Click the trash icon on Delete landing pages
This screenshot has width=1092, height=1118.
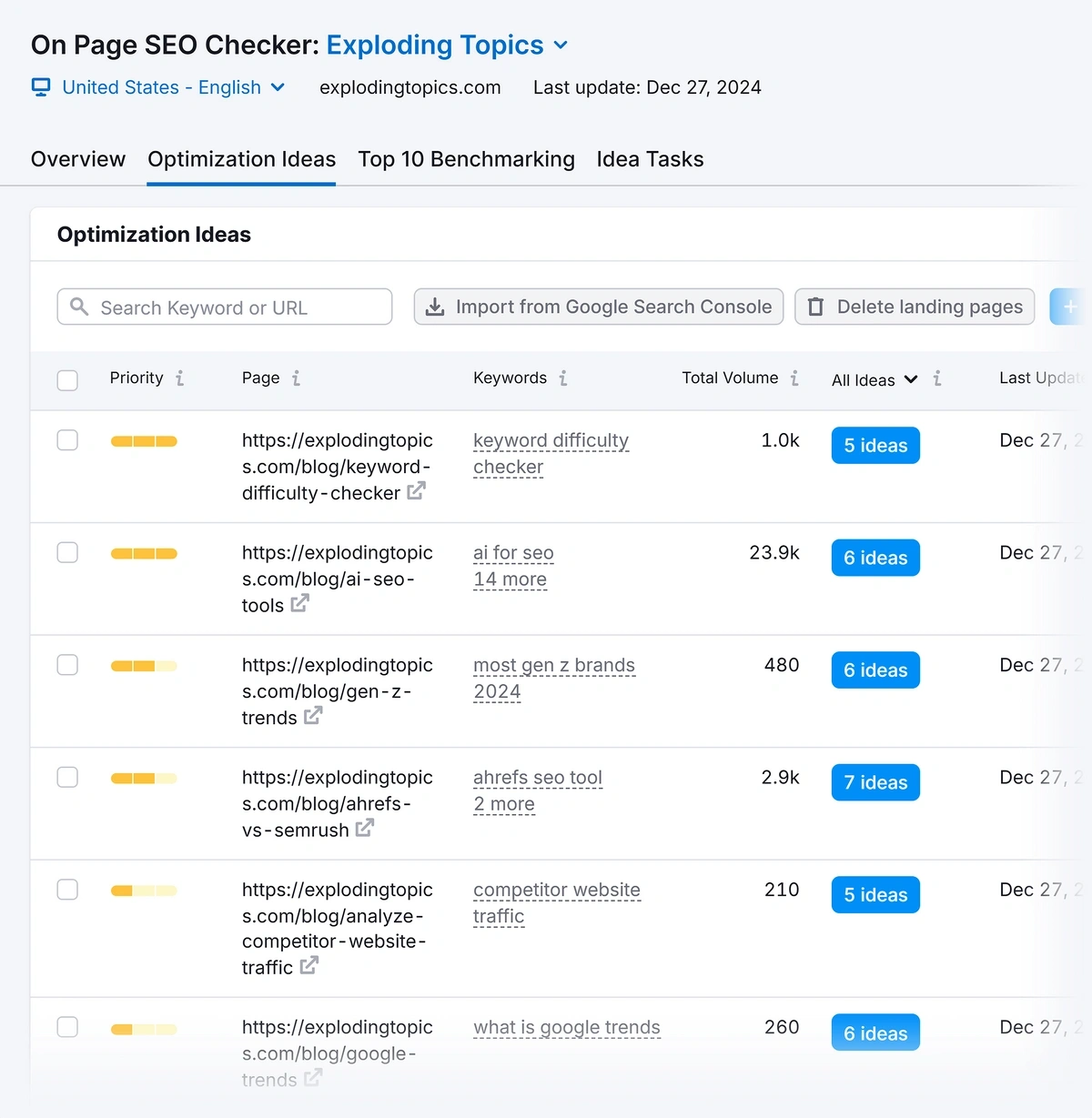coord(816,307)
